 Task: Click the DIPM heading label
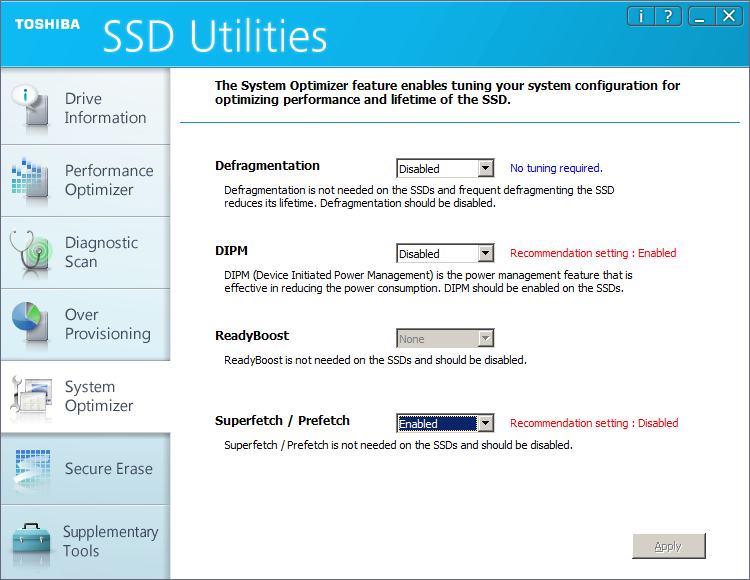232,251
